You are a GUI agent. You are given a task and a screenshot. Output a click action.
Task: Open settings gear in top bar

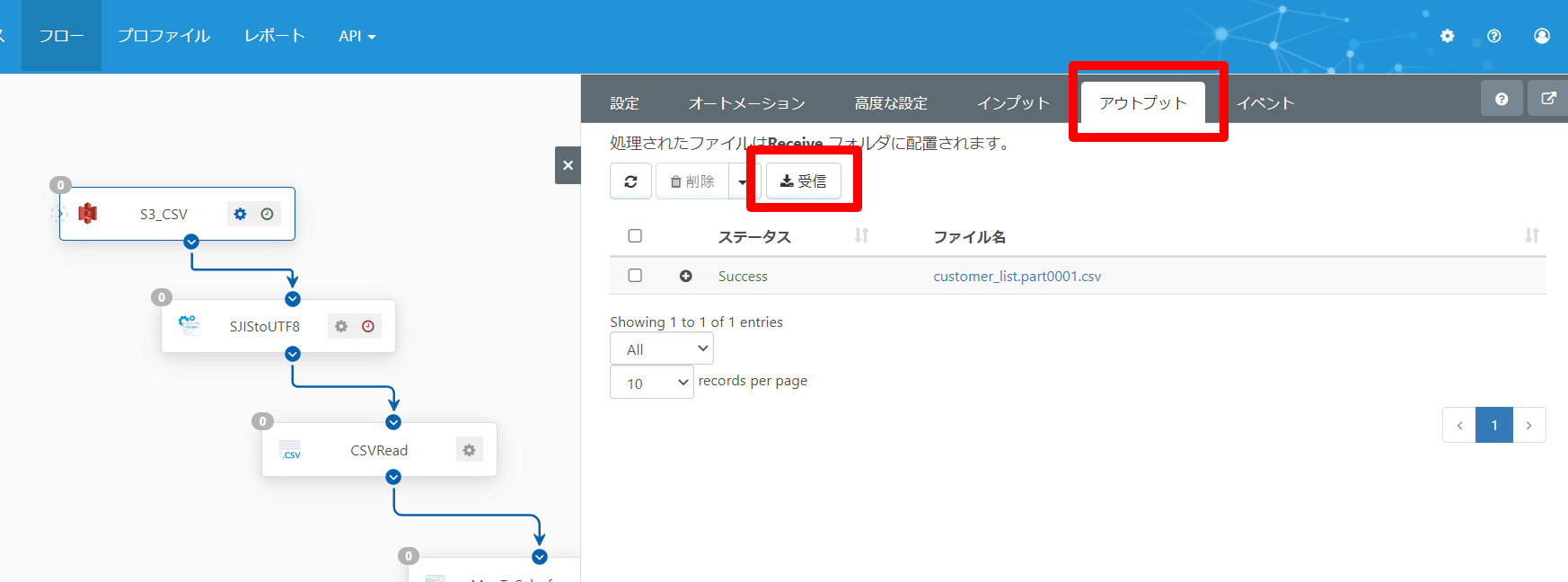[x=1448, y=36]
